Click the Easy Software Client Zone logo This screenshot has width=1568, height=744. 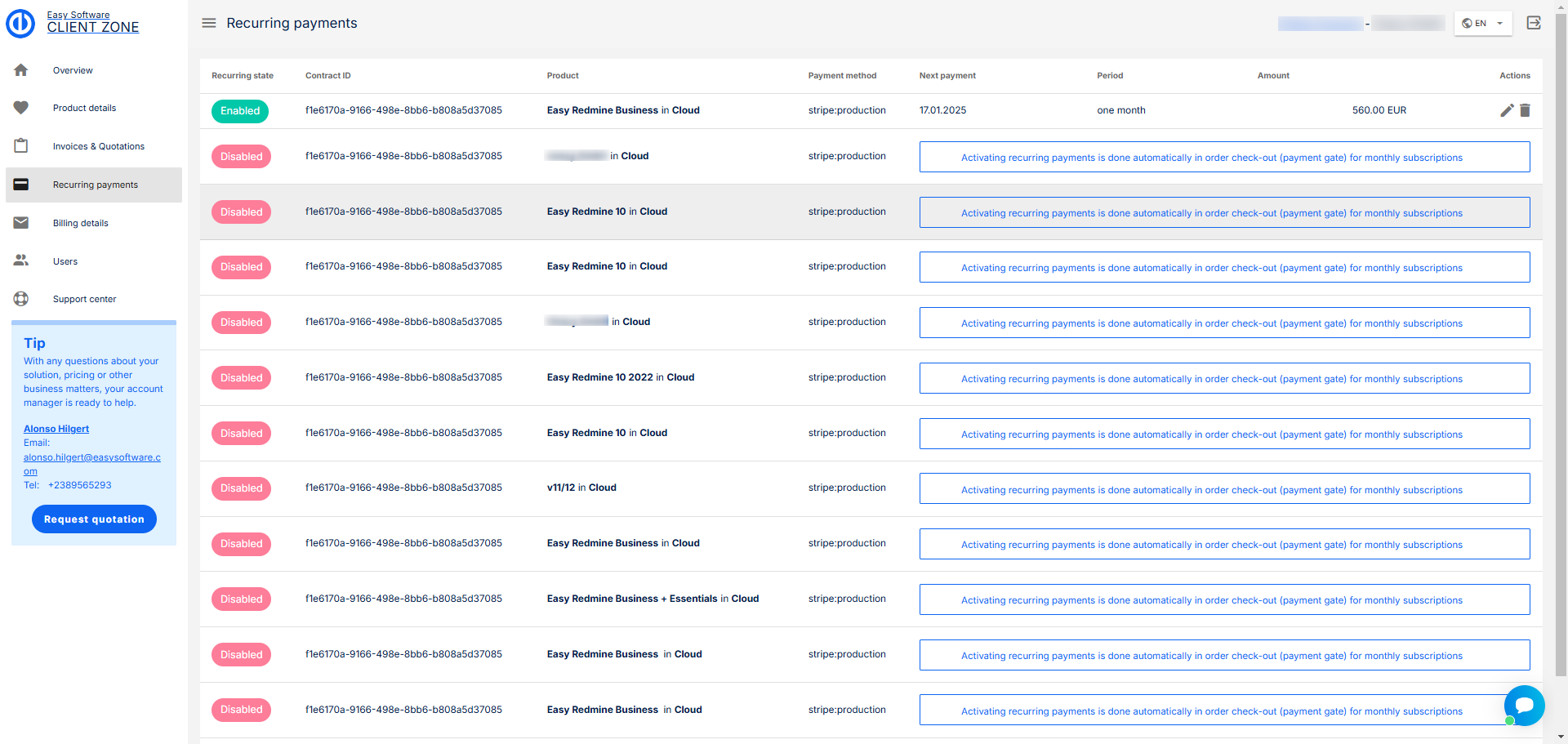pos(21,23)
